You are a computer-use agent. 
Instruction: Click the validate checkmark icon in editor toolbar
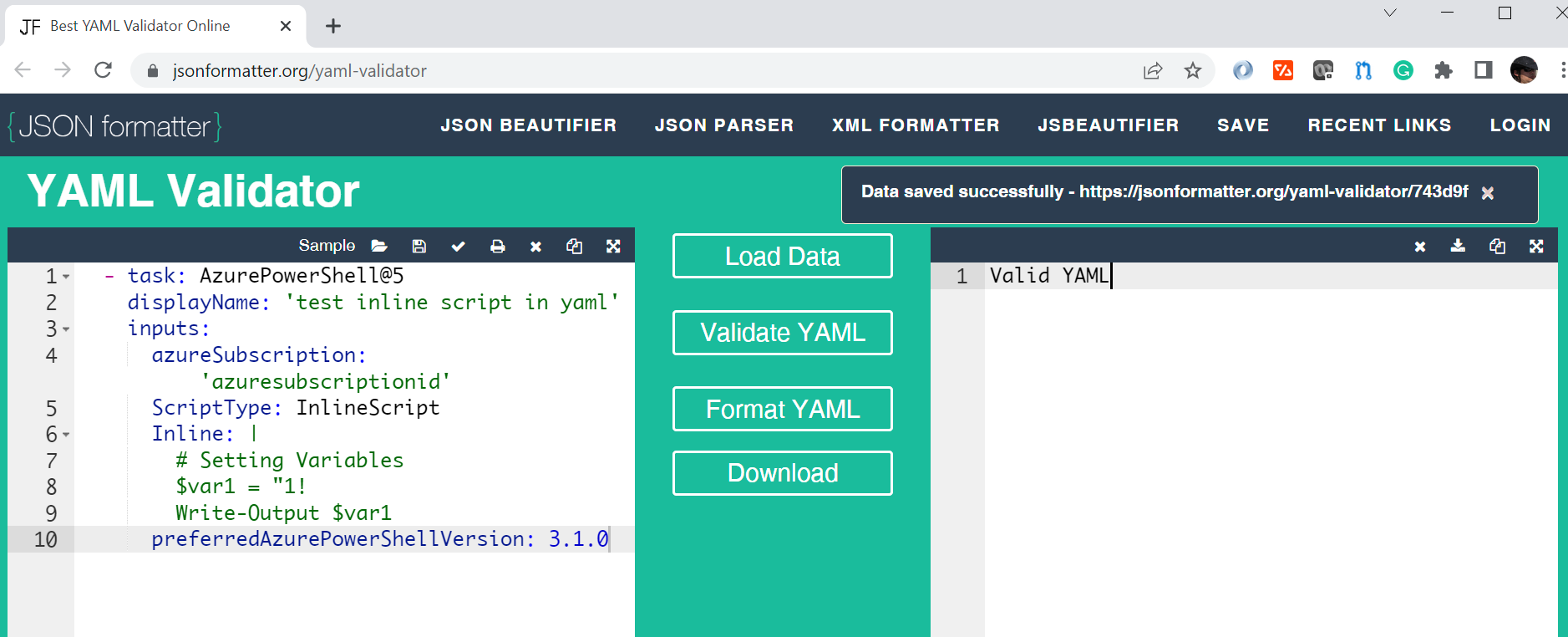pyautogui.click(x=458, y=246)
